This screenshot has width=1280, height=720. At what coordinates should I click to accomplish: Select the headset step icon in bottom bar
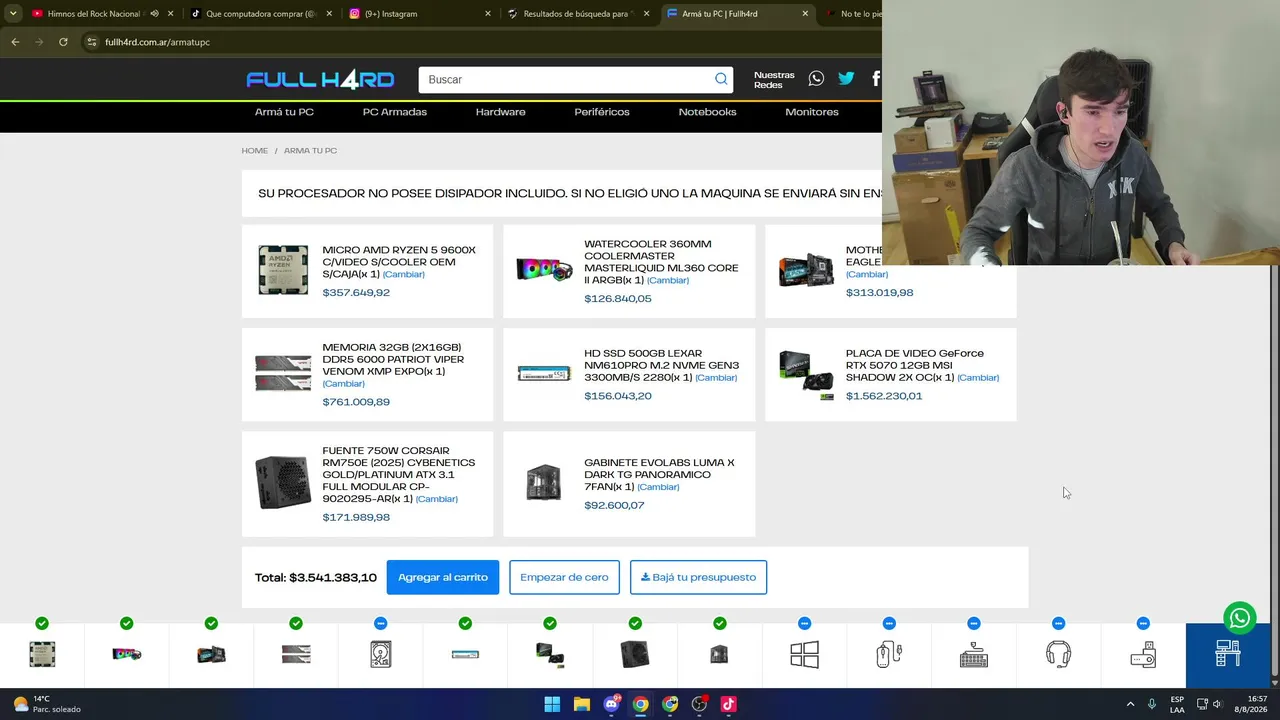(x=1058, y=654)
